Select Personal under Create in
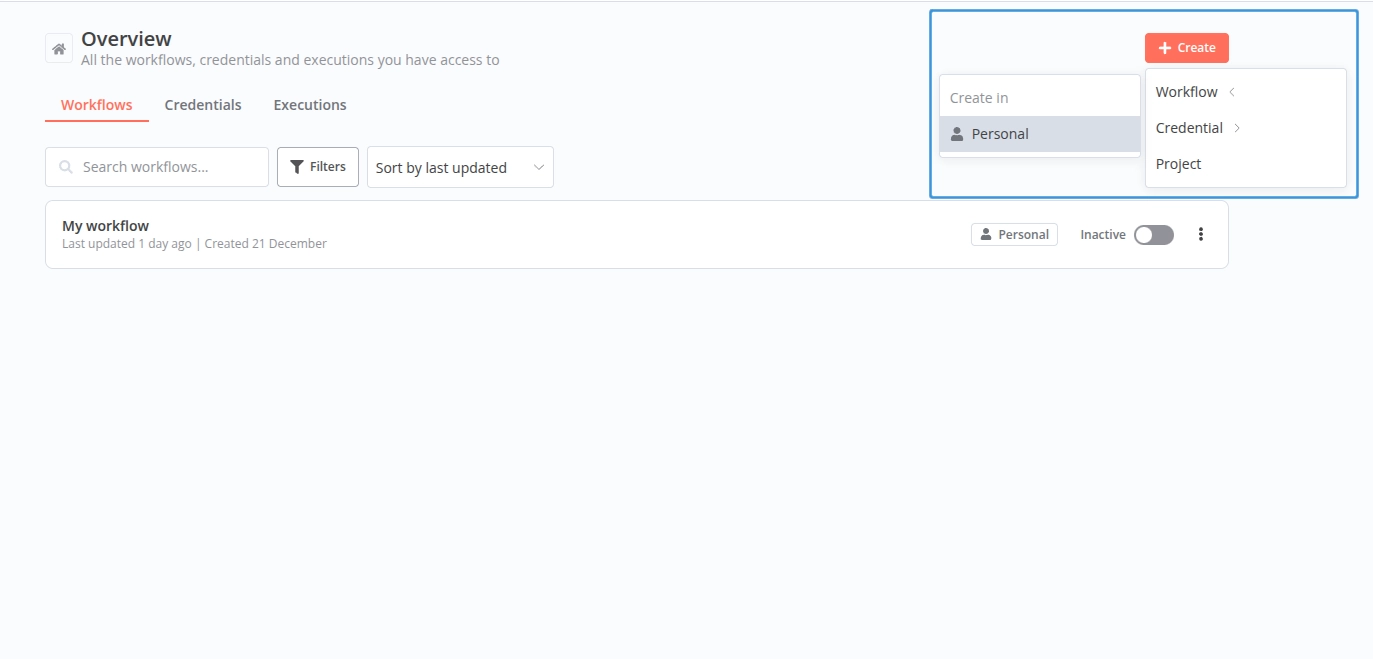This screenshot has height=659, width=1373. [x=1040, y=134]
